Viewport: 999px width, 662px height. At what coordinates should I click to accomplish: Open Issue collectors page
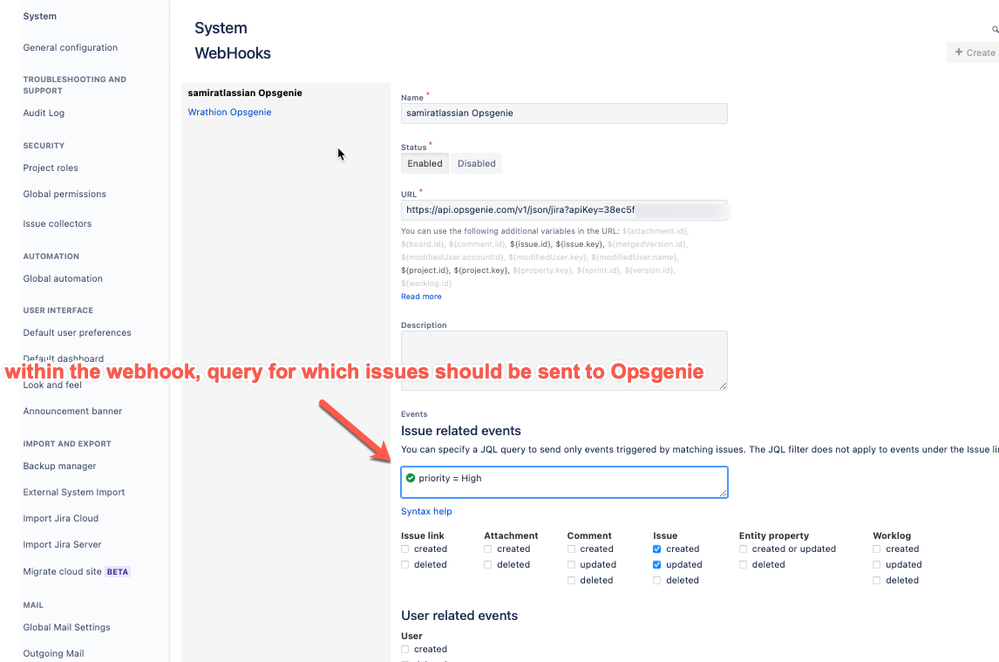[x=57, y=224]
